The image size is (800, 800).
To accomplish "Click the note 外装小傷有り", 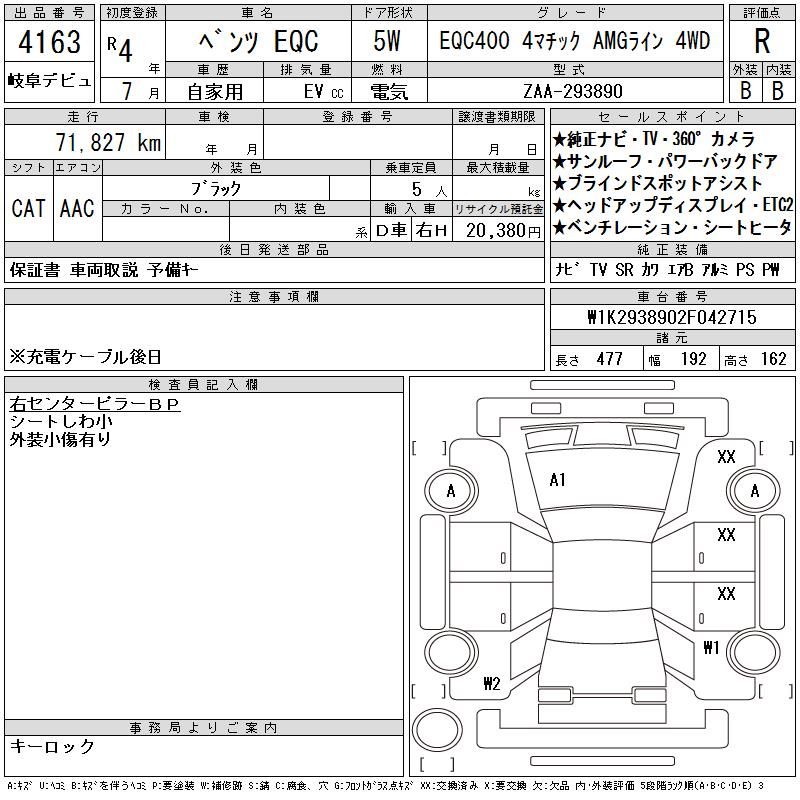I will point(60,439).
